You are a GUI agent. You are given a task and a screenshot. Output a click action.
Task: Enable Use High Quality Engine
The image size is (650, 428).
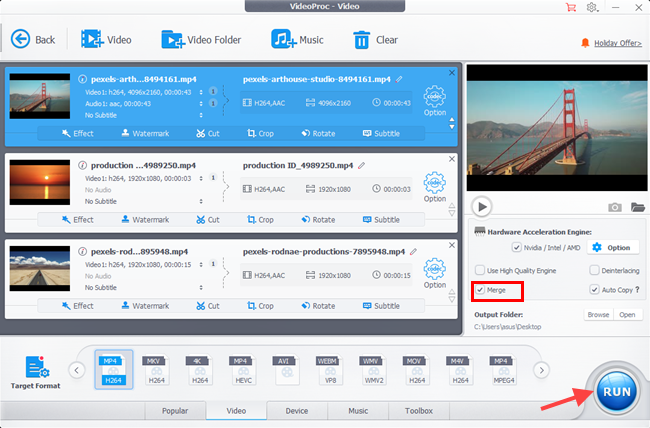coord(480,270)
